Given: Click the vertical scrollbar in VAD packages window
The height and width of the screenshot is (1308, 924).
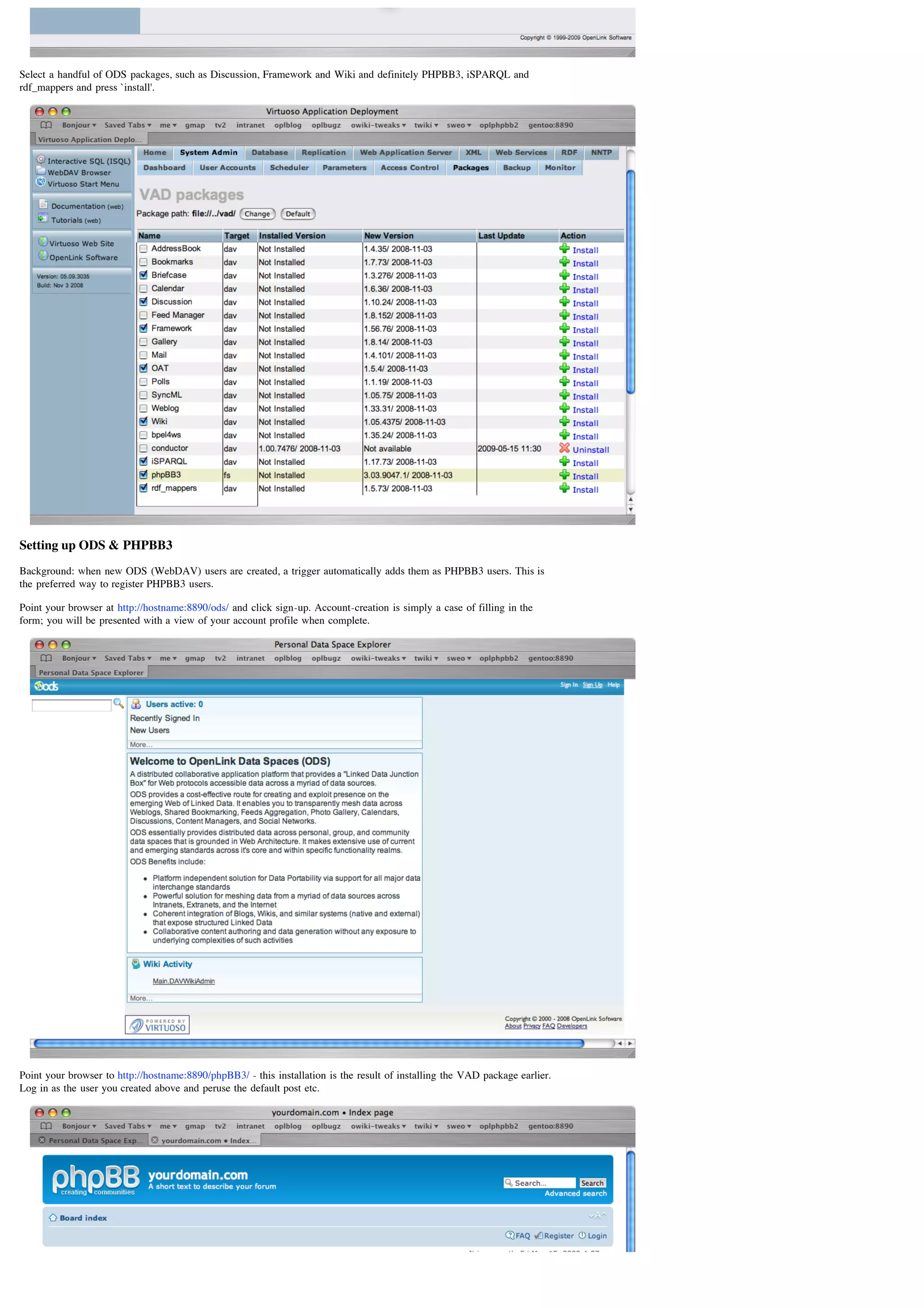Looking at the screenshot, I should click(x=630, y=282).
